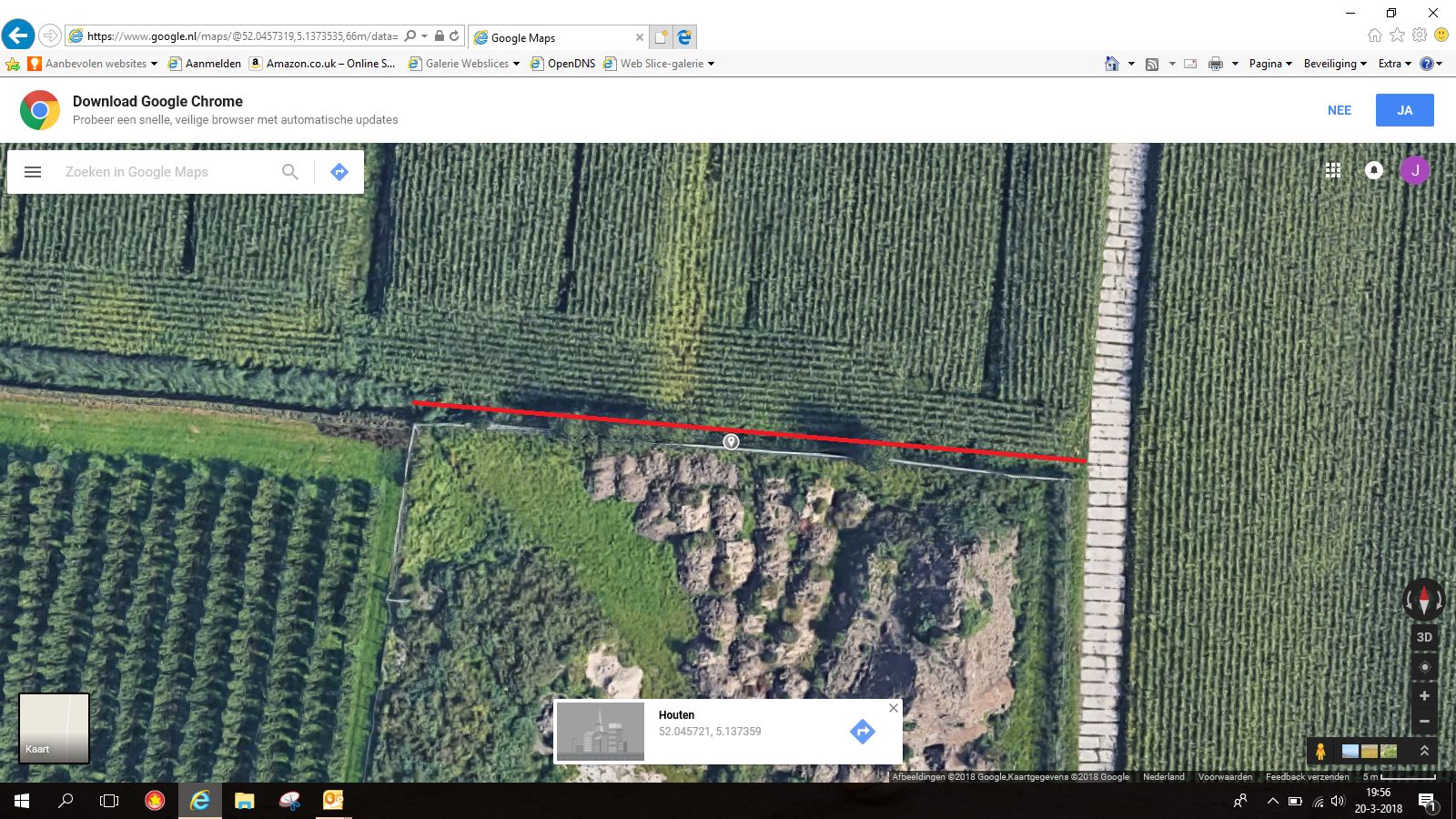
Task: Click the search magnifier in Maps
Action: click(289, 172)
